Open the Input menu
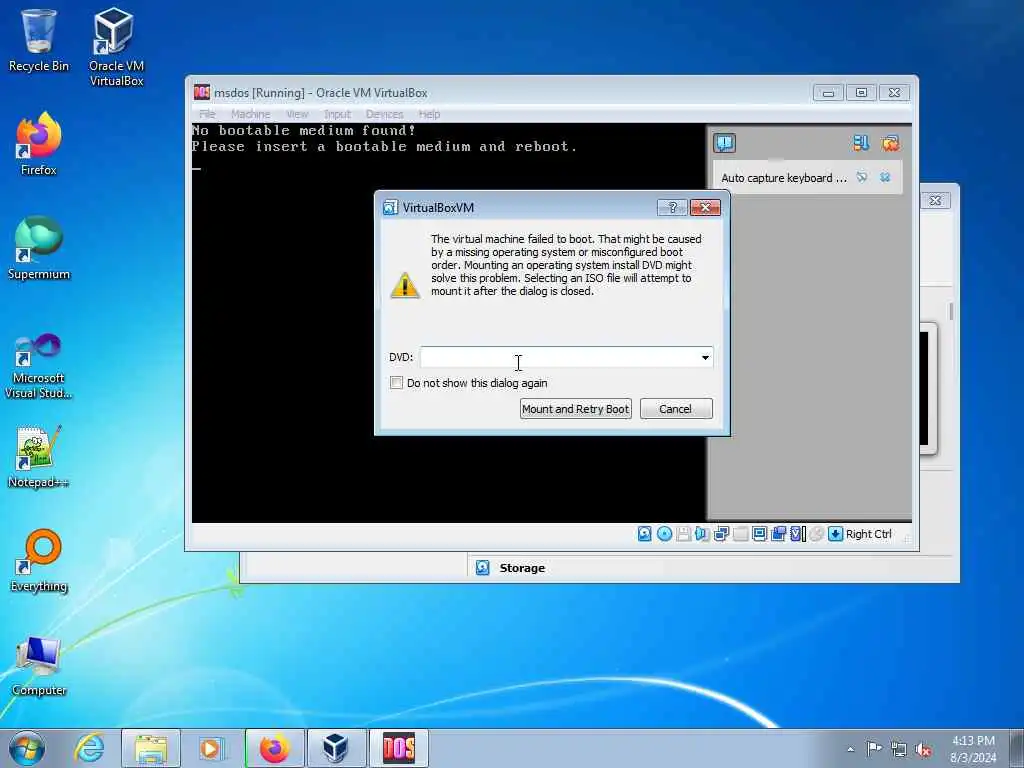The width and height of the screenshot is (1024, 768). 338,114
